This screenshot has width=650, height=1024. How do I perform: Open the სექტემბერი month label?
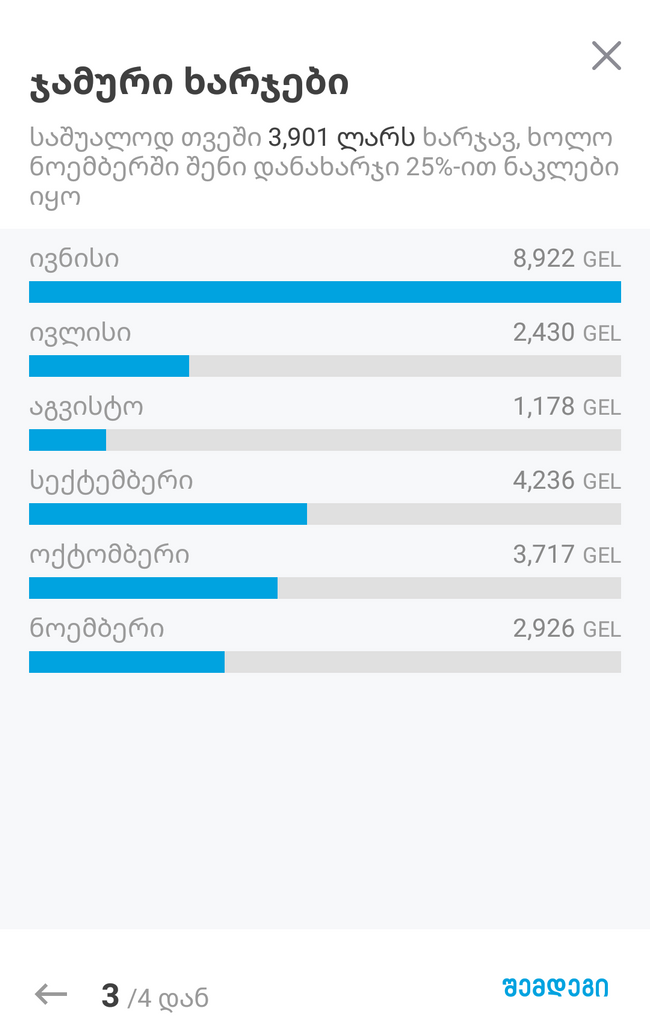pyautogui.click(x=111, y=481)
